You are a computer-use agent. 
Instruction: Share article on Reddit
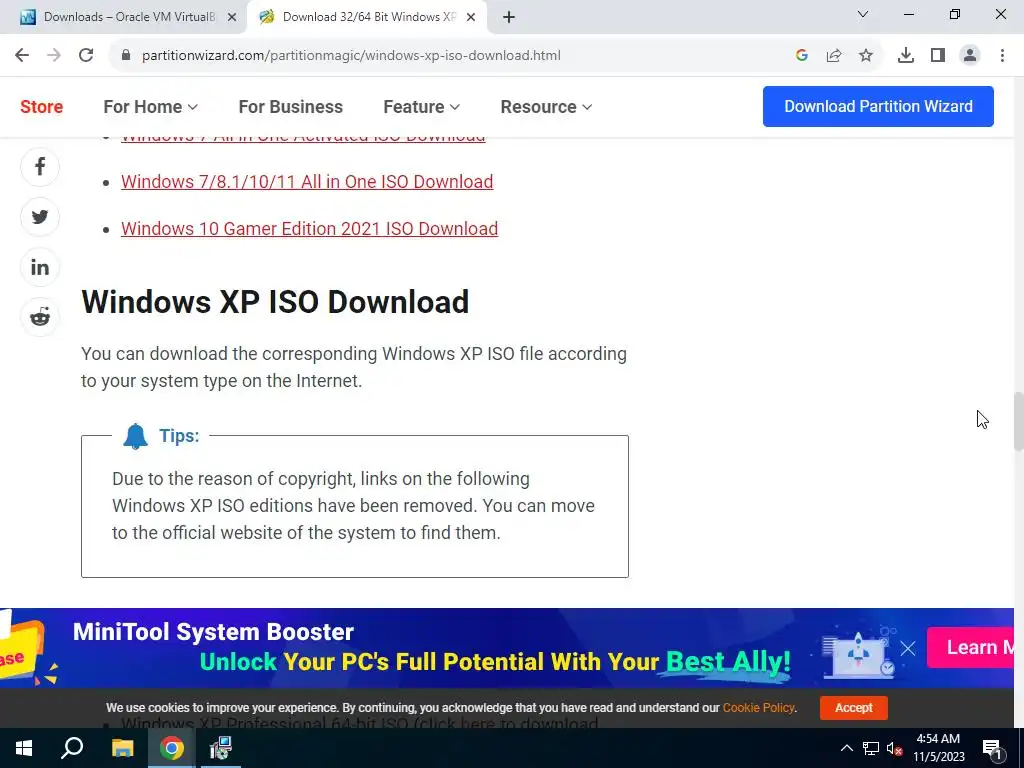coord(40,317)
